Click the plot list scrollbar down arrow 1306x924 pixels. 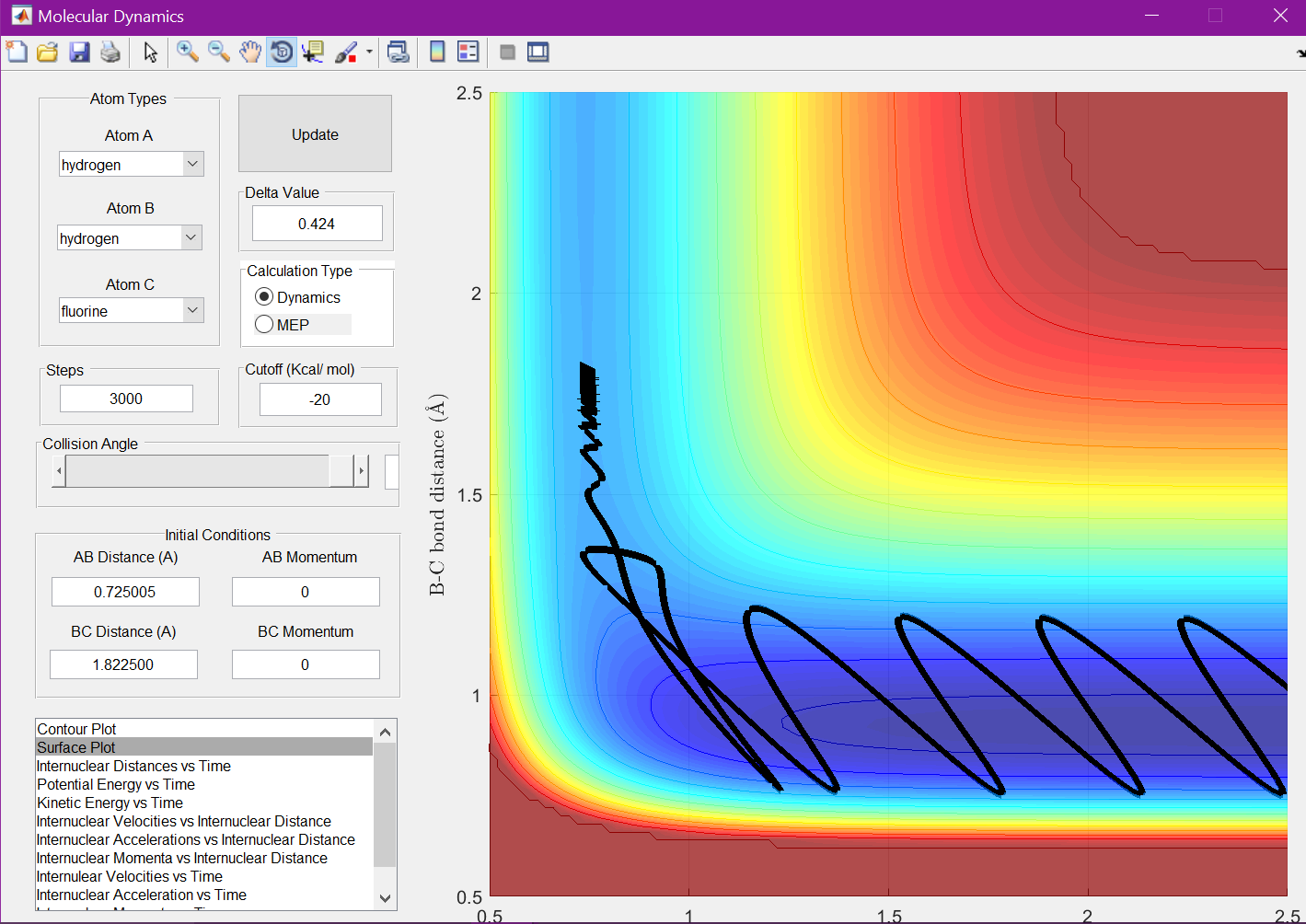pos(385,898)
